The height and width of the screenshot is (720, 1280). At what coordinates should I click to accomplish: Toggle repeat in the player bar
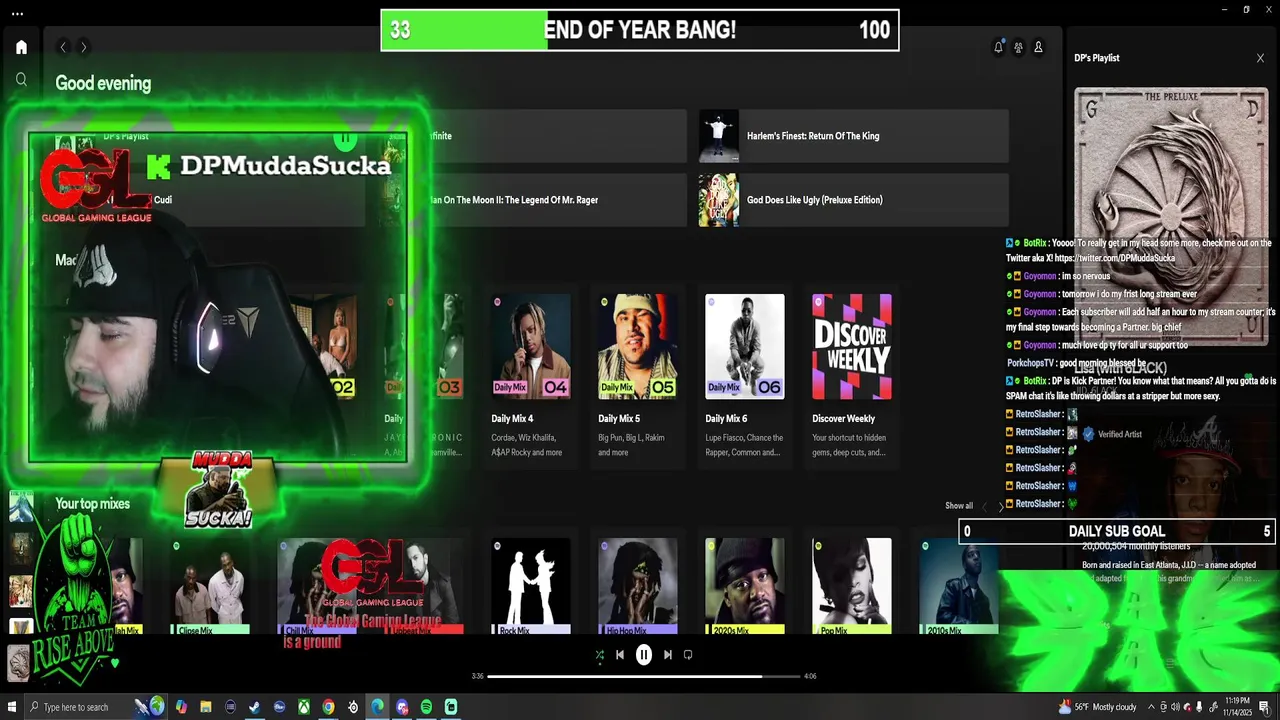click(x=688, y=655)
